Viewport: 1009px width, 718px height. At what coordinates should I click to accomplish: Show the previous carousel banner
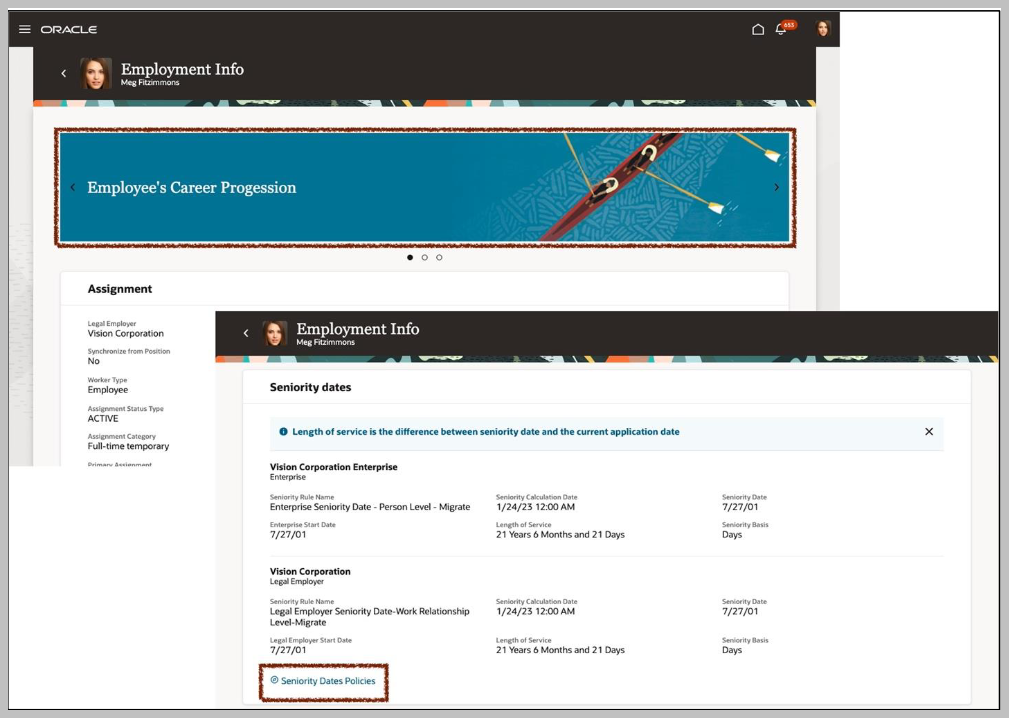[73, 187]
